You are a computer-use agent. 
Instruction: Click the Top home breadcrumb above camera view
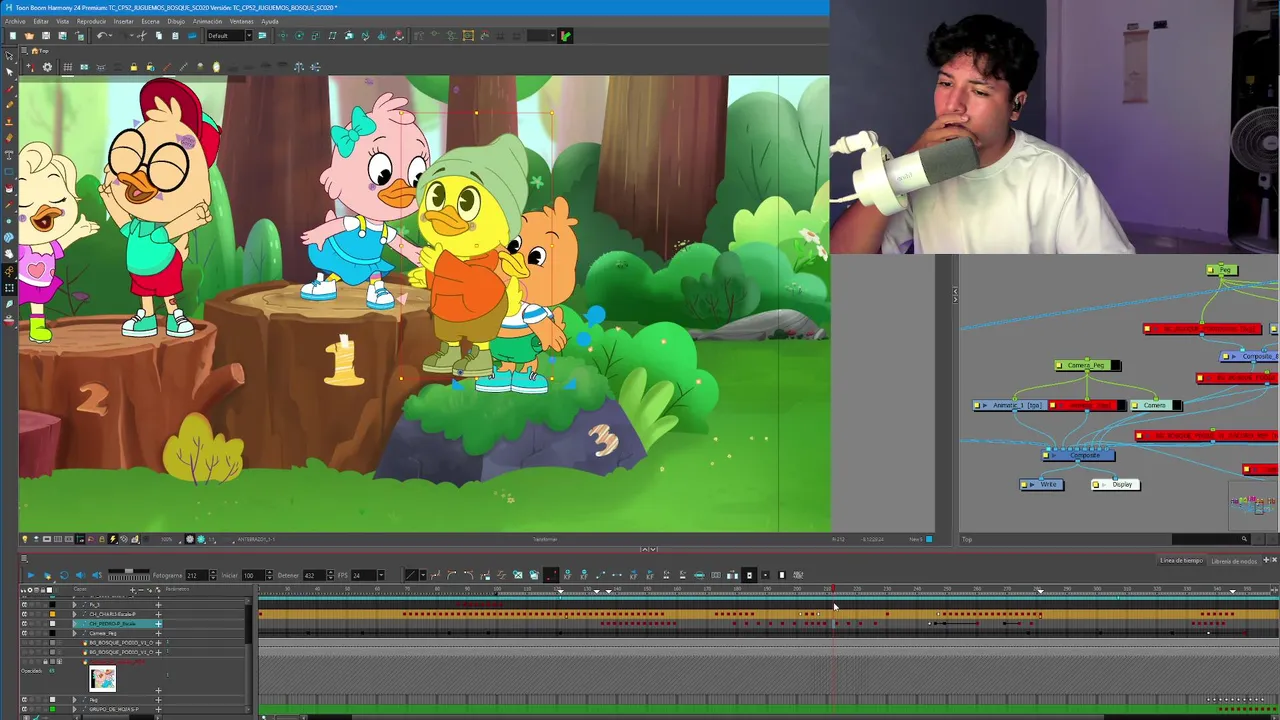pyautogui.click(x=40, y=51)
